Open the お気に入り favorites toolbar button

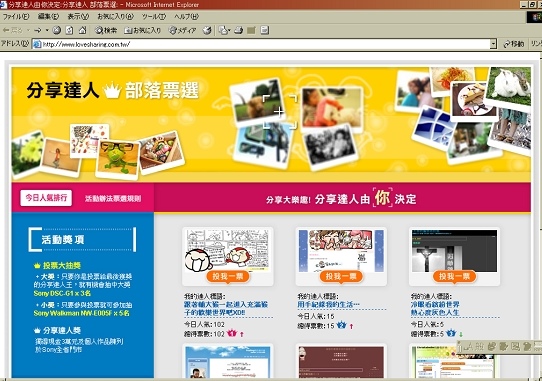point(142,30)
